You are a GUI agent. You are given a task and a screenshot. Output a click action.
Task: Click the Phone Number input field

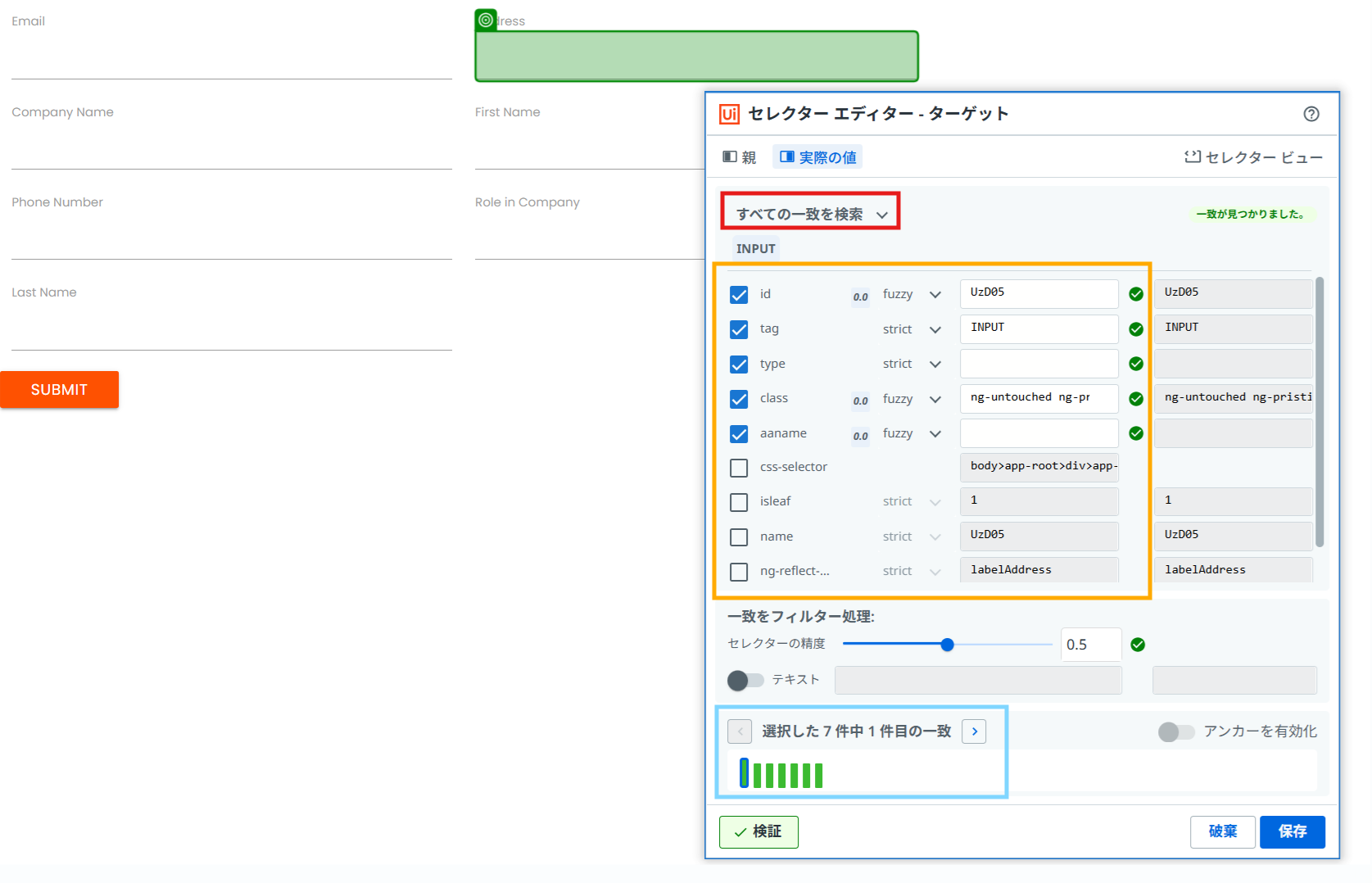(x=232, y=237)
